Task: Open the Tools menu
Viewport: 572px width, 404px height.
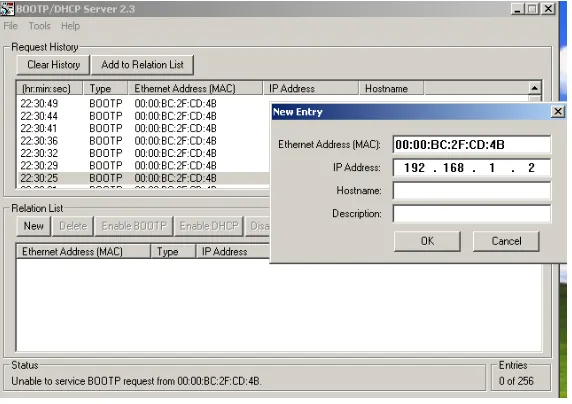Action: [x=39, y=26]
